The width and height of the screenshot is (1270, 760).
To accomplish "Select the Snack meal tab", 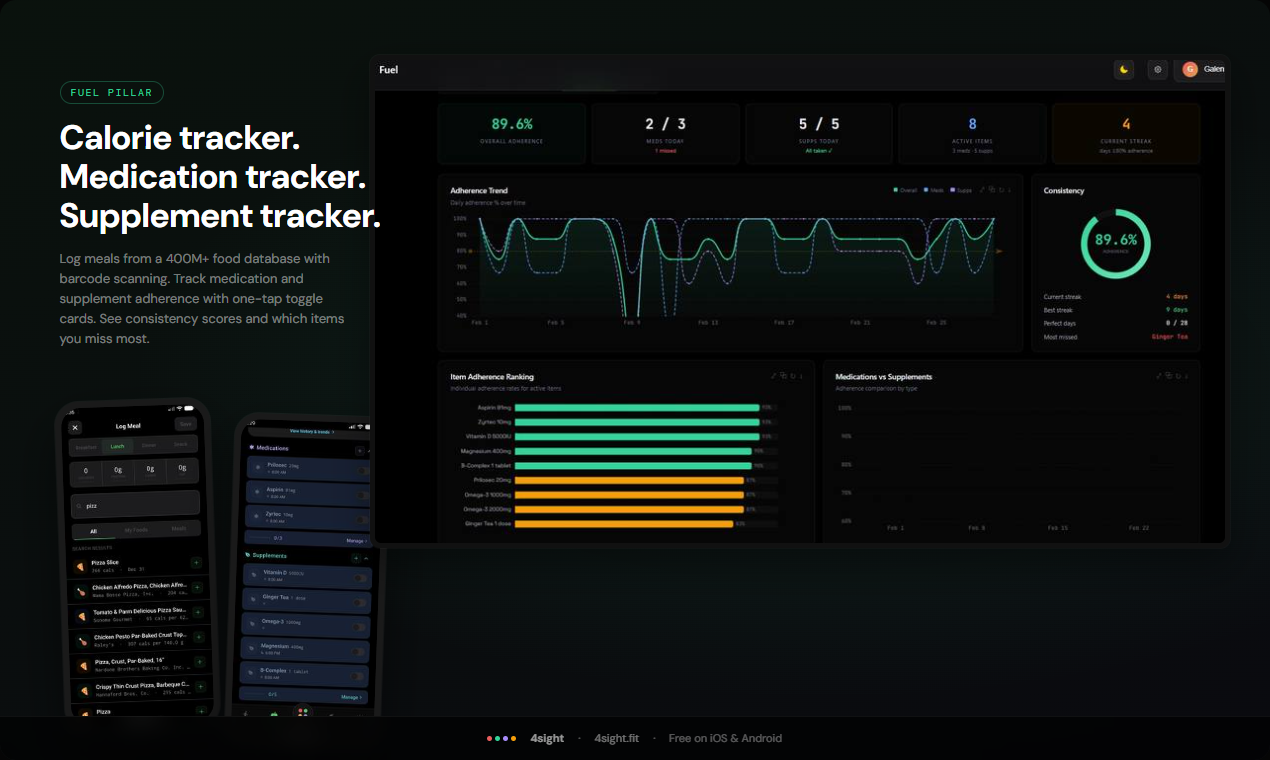I will coord(180,444).
